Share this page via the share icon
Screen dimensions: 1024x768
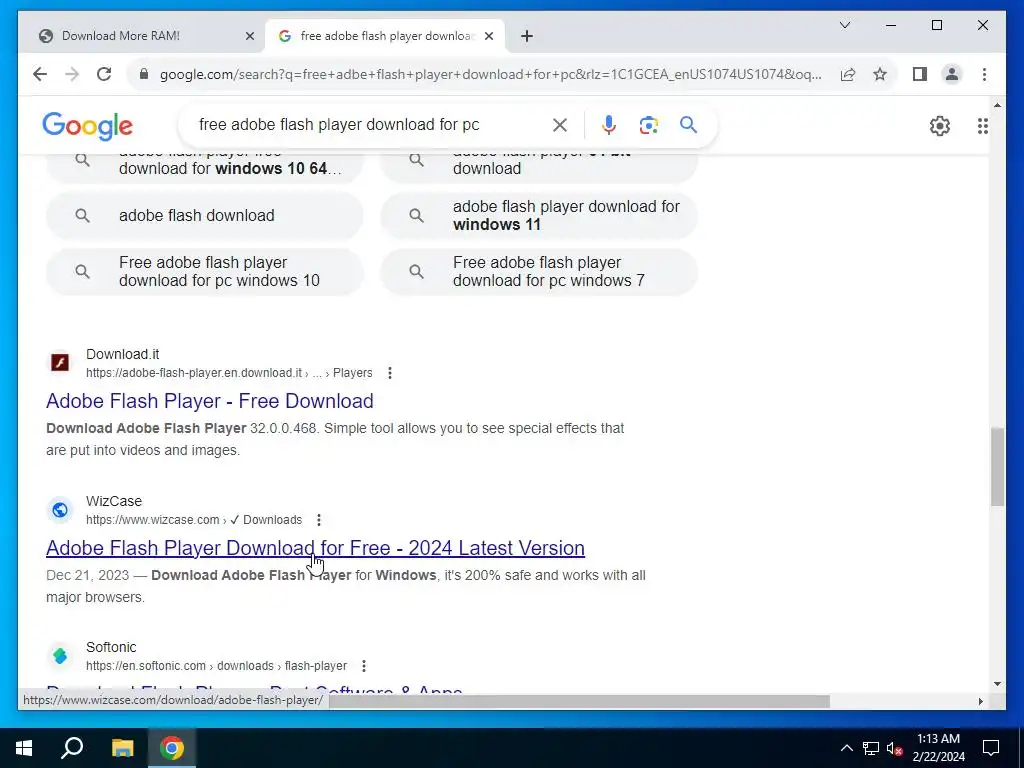point(848,74)
